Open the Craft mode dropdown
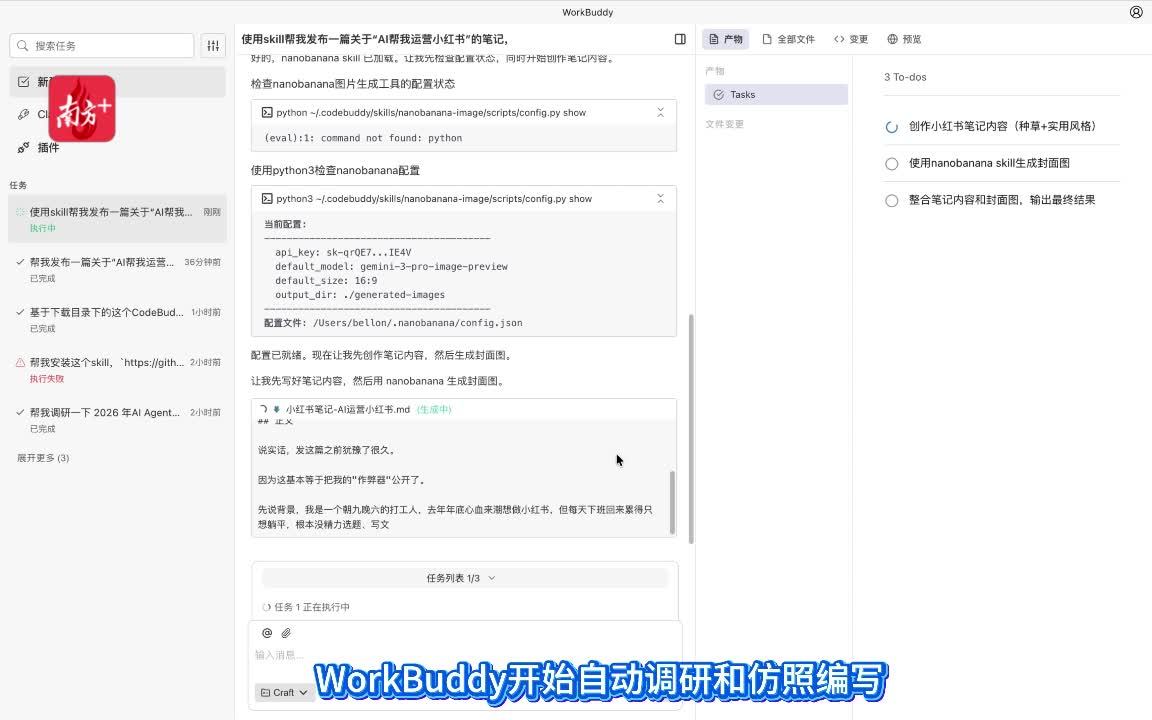Image resolution: width=1152 pixels, height=720 pixels. (x=284, y=692)
